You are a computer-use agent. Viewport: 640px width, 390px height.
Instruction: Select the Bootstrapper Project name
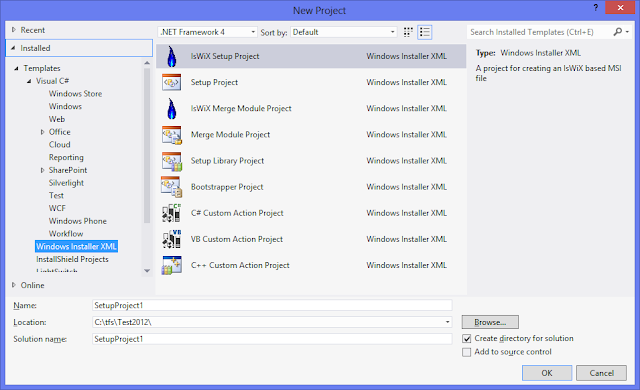coord(227,187)
